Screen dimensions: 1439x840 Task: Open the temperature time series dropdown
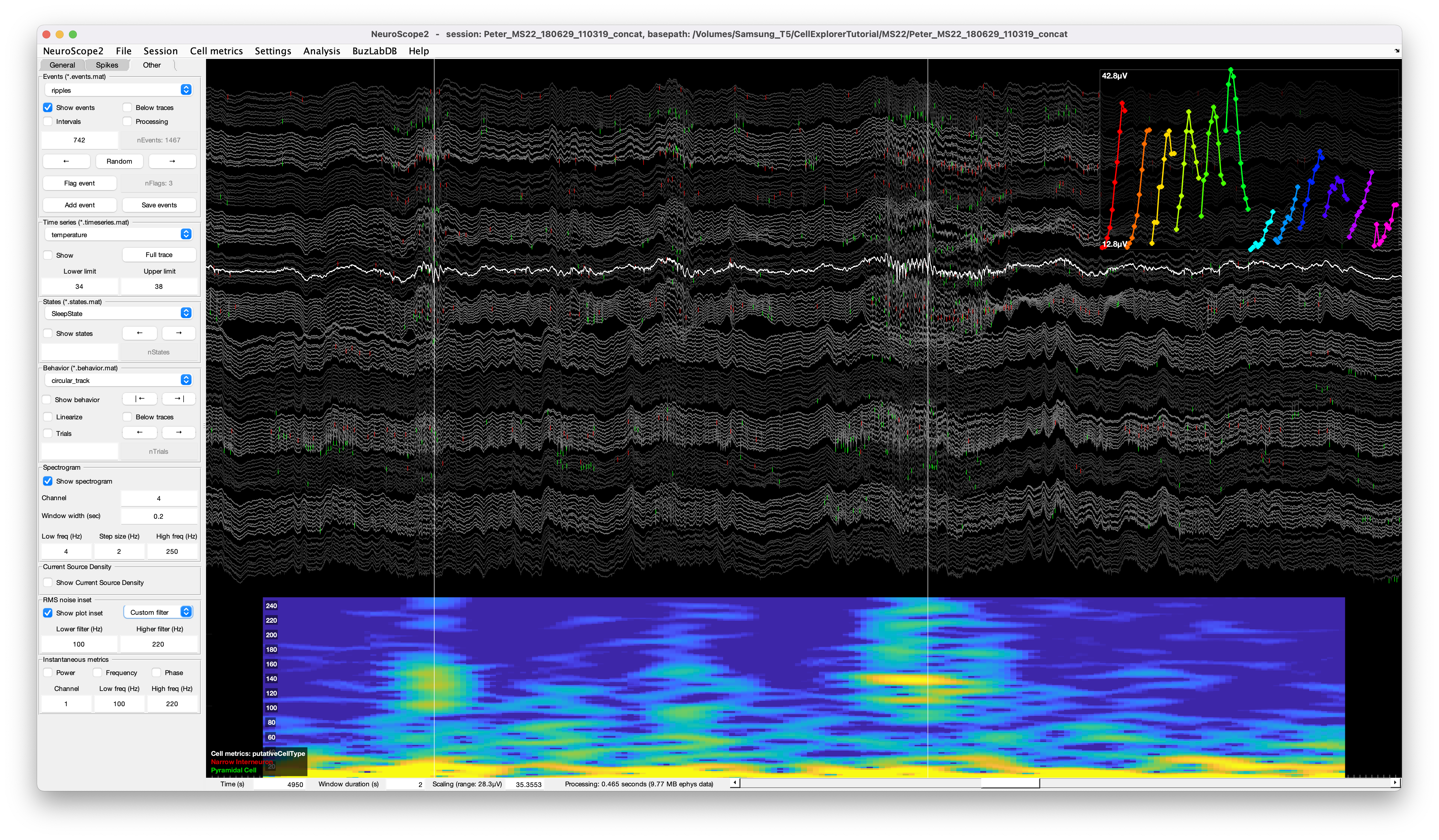coord(119,235)
